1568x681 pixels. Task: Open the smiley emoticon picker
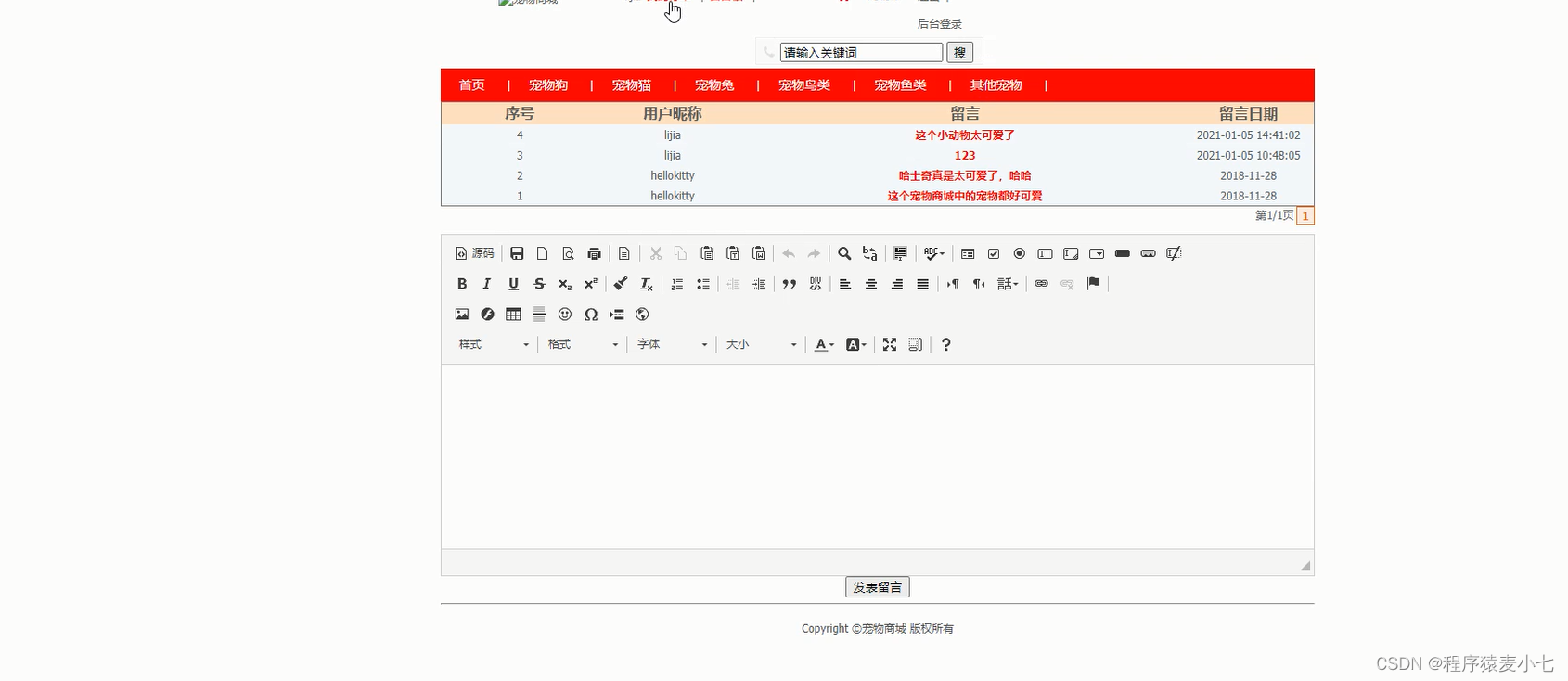click(565, 315)
